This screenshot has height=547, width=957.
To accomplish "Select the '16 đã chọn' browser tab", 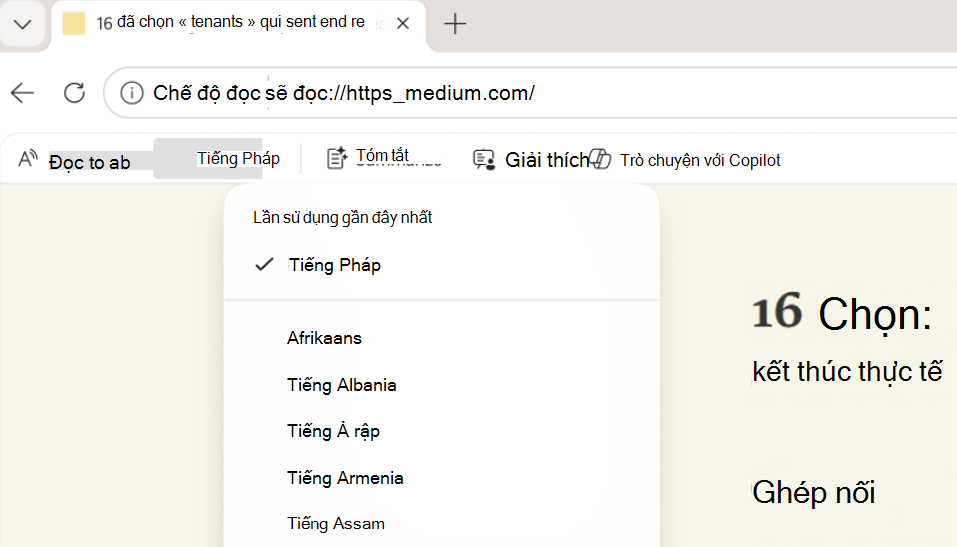I will click(x=238, y=24).
